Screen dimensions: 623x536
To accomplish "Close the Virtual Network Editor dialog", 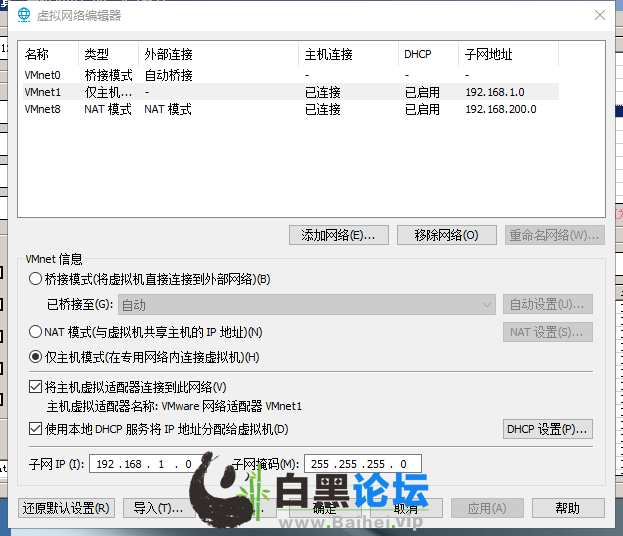I will [599, 15].
